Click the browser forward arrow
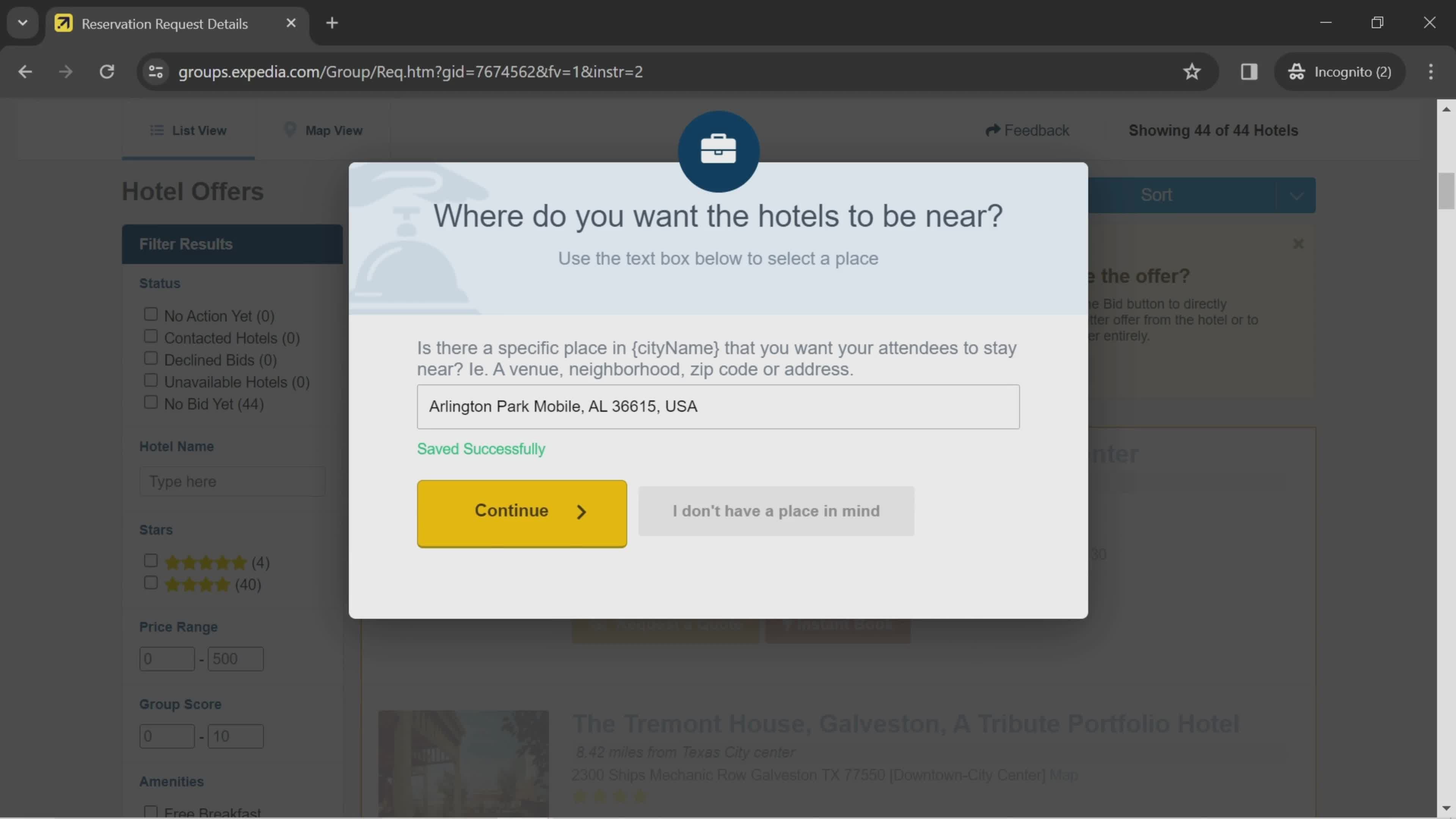The image size is (1456, 819). [x=66, y=72]
